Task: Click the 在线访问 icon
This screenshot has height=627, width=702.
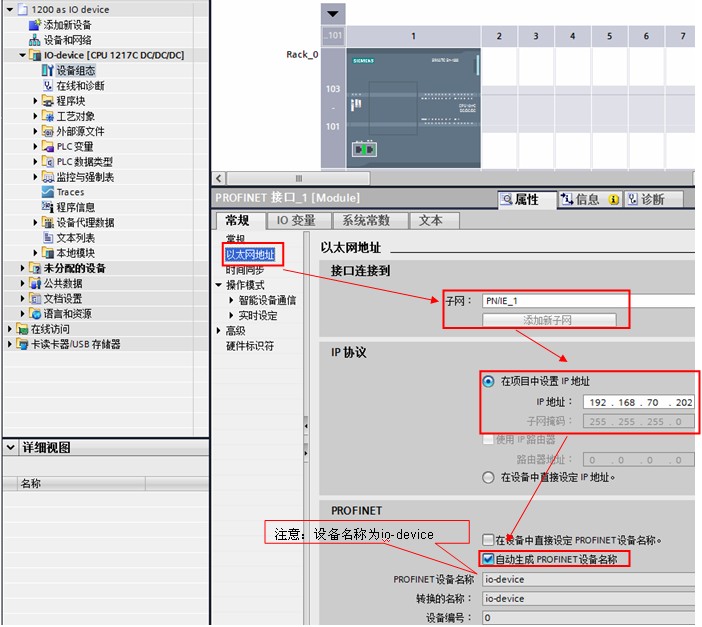Action: pos(22,329)
